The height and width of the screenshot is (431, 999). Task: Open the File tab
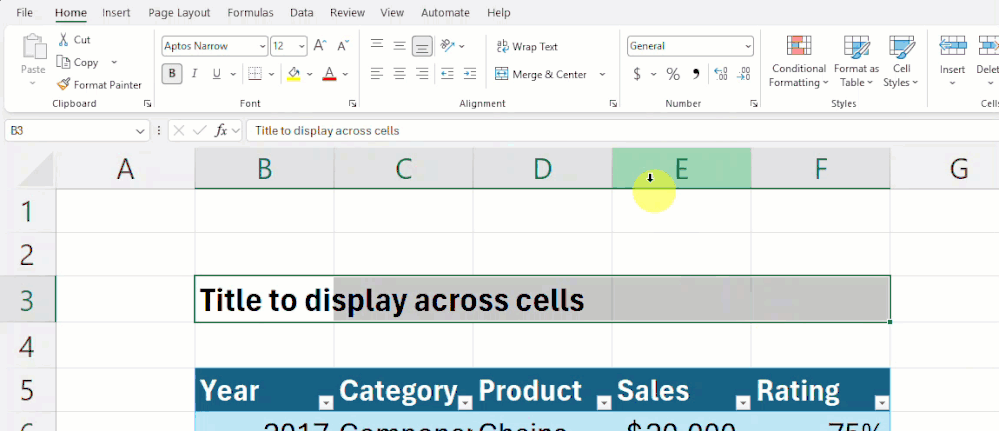pyautogui.click(x=25, y=12)
